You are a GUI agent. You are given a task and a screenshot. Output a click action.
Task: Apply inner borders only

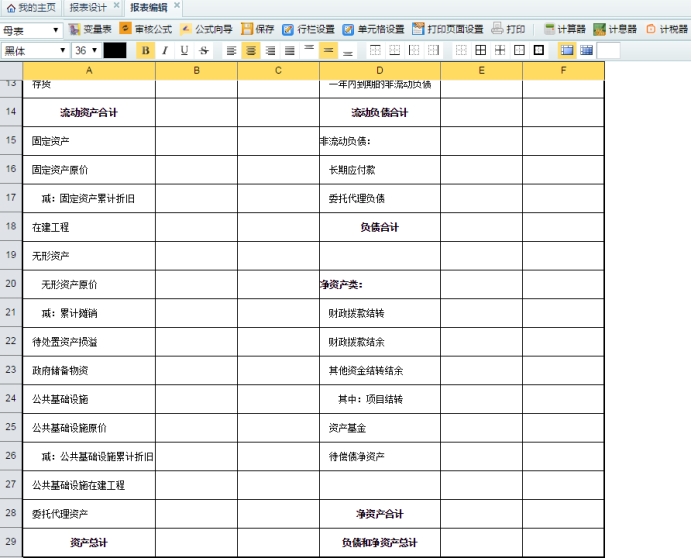[x=500, y=51]
